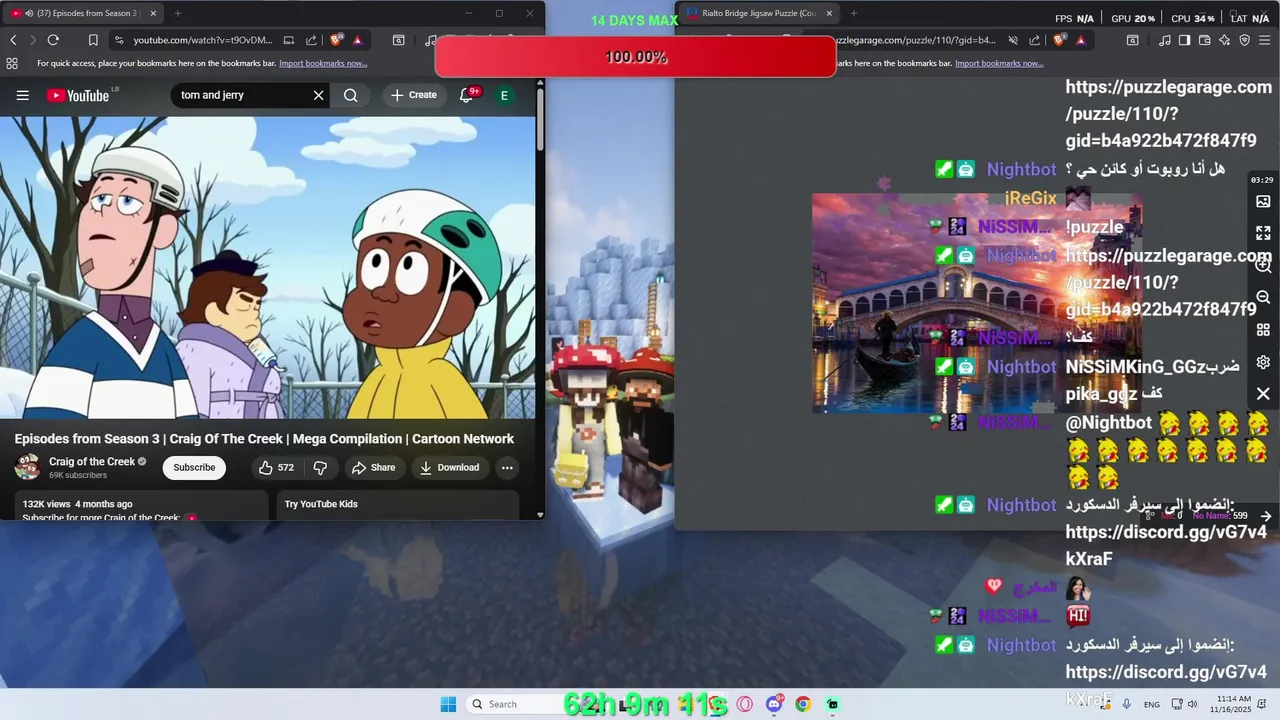
Task: Open ENG language switcher in tray
Action: pyautogui.click(x=1152, y=704)
